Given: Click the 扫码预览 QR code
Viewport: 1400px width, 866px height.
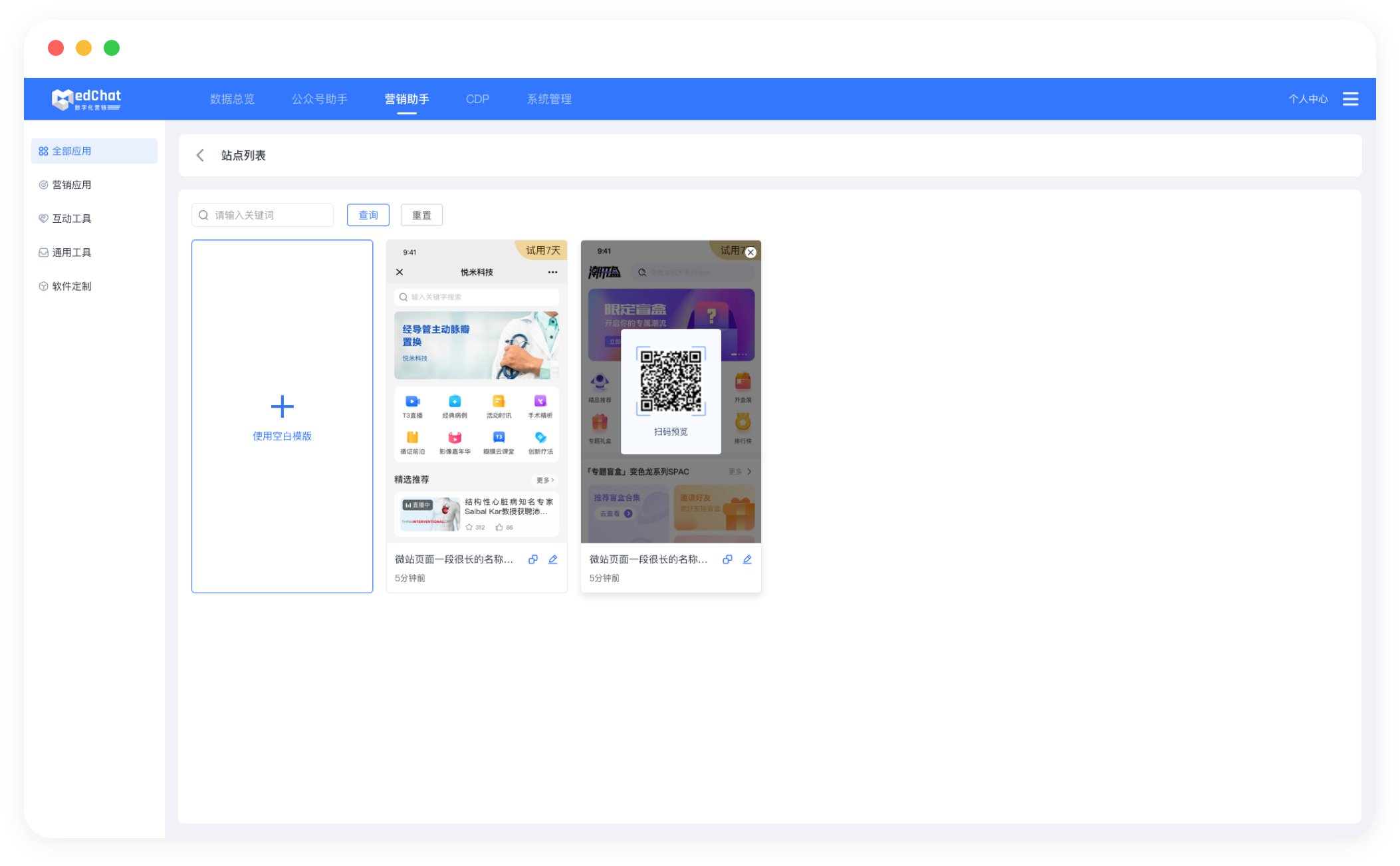Looking at the screenshot, I should pos(671,381).
